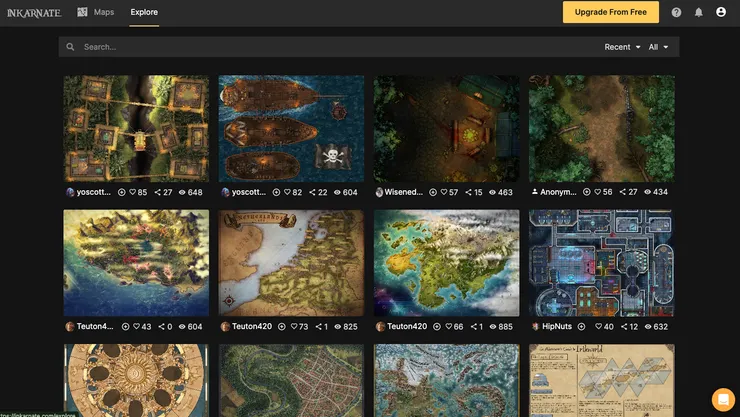Open author HipNuts' profile name
The image size is (740, 417).
coord(557,326)
